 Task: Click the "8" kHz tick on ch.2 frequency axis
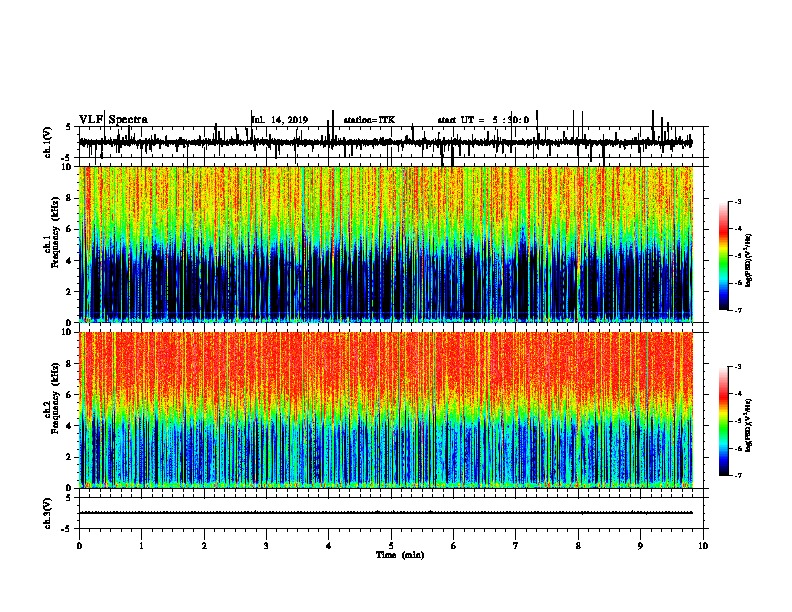point(70,364)
